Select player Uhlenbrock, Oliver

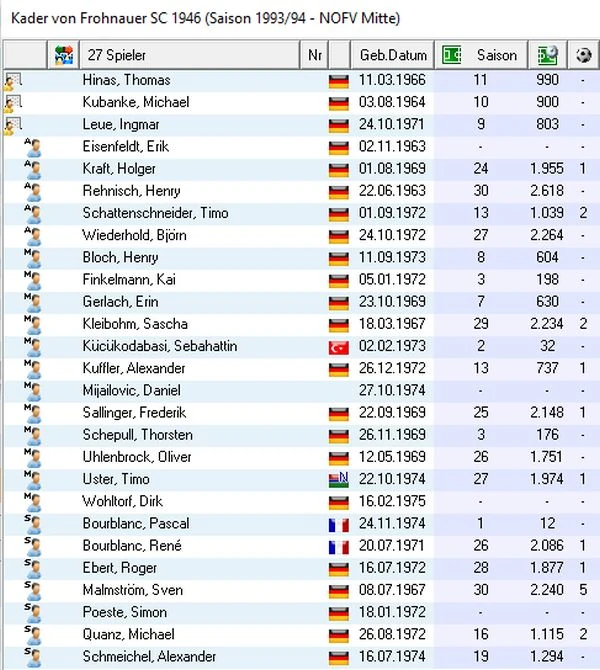pos(137,457)
